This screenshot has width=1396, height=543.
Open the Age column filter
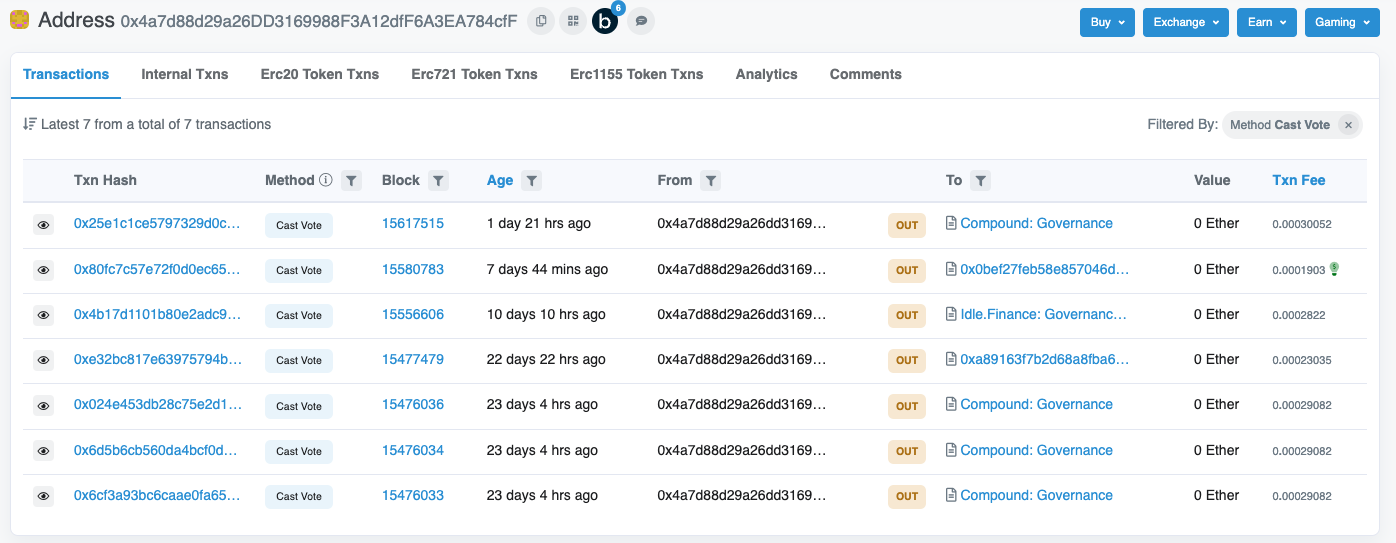pos(532,181)
